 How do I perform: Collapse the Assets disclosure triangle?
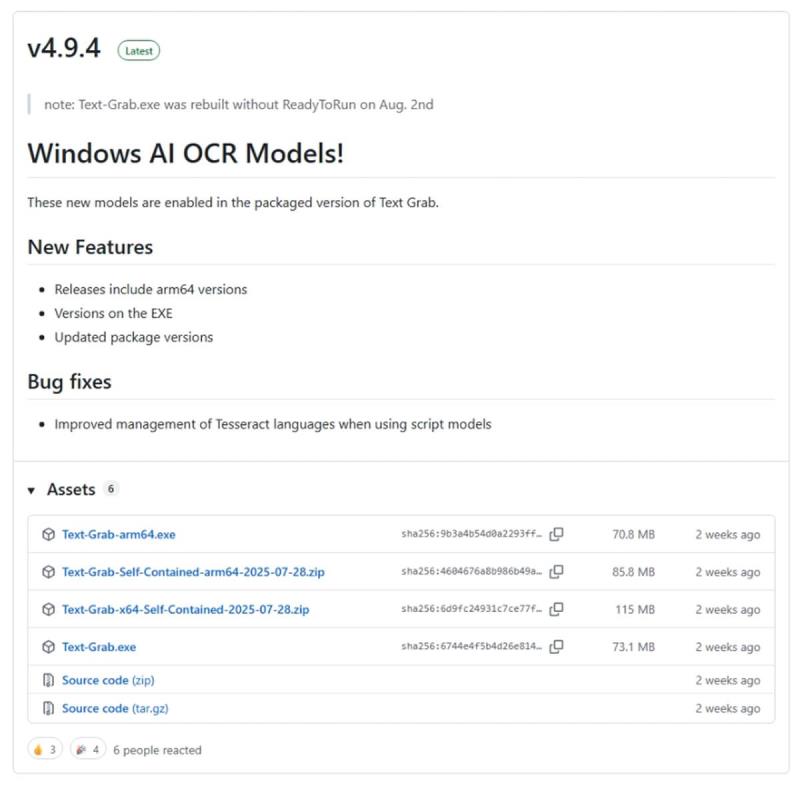pyautogui.click(x=31, y=490)
